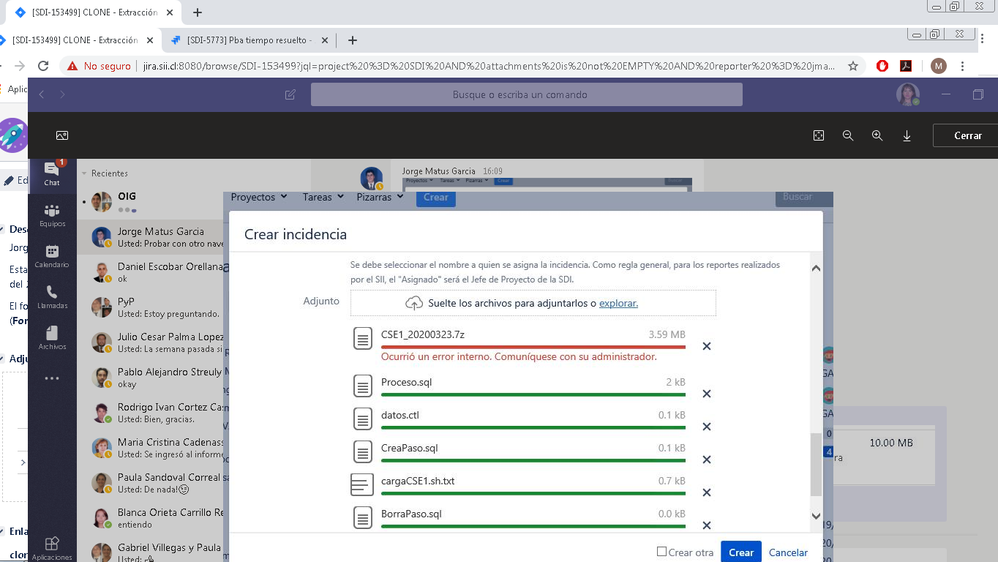The width and height of the screenshot is (998, 562).
Task: Click the browser address bar URL
Action: pos(488,66)
